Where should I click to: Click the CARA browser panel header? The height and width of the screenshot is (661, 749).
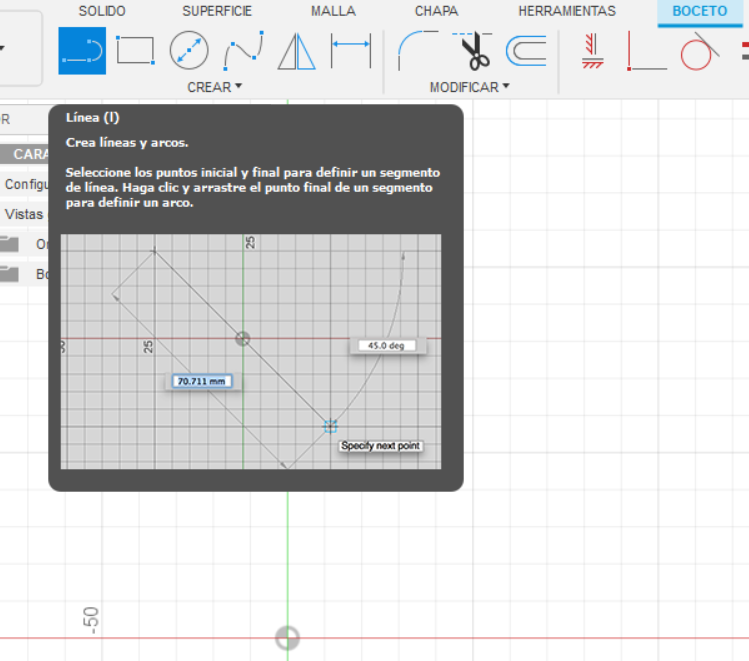pos(24,154)
